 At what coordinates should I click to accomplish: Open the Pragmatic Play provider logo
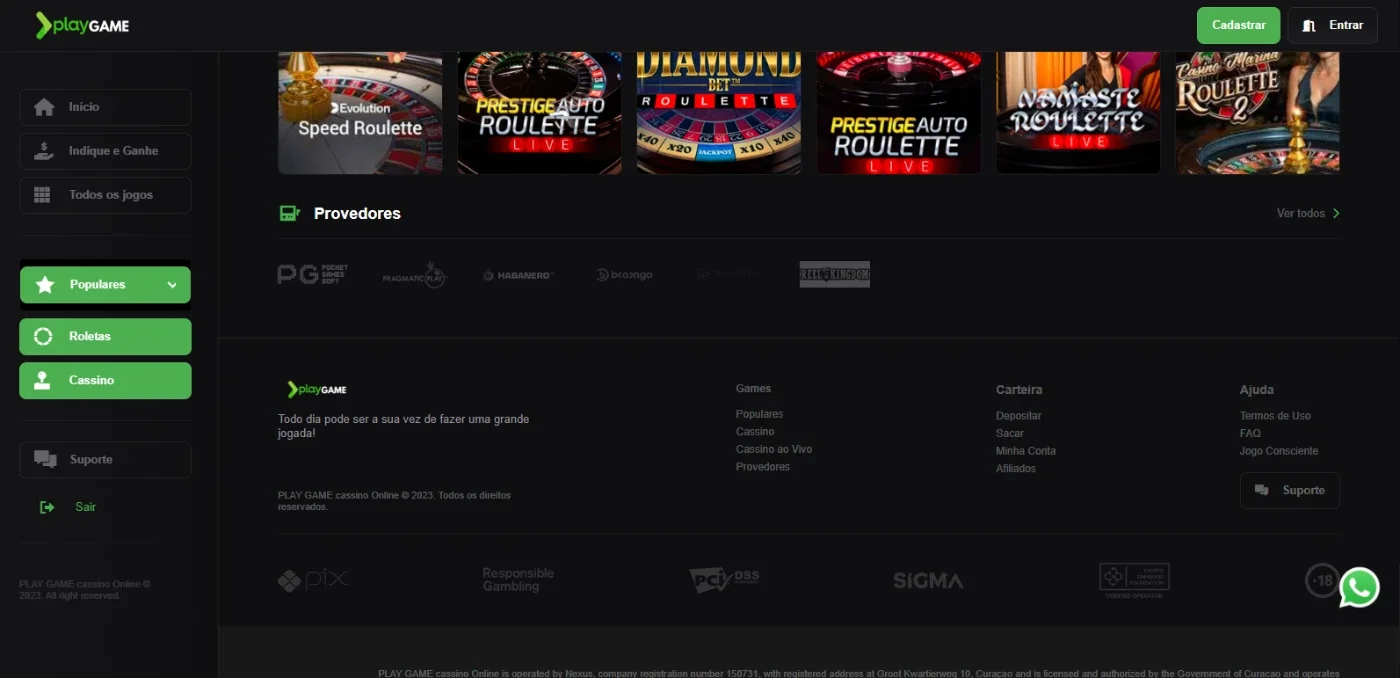415,274
